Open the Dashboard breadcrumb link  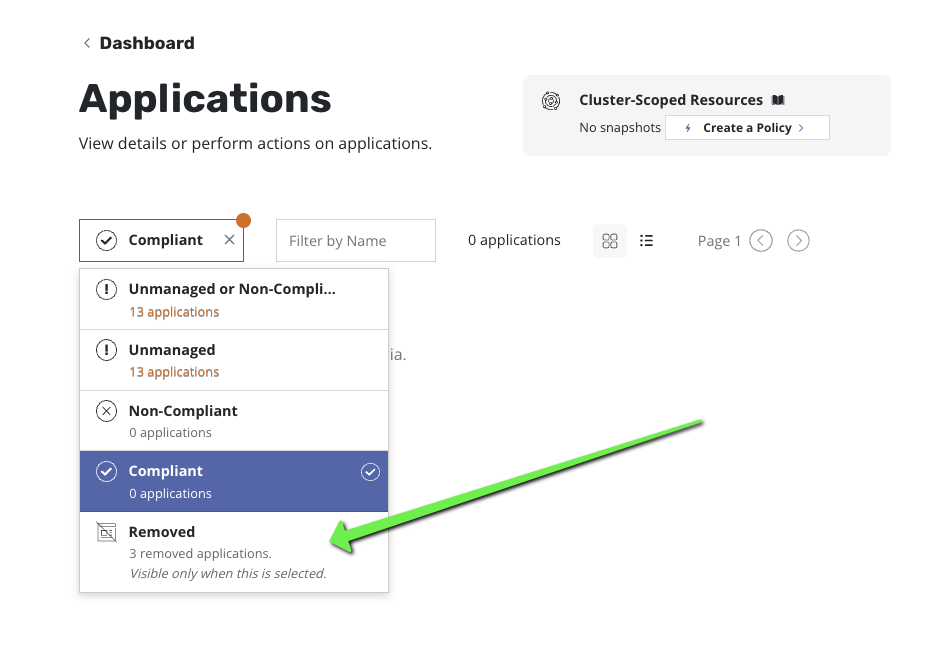(147, 43)
